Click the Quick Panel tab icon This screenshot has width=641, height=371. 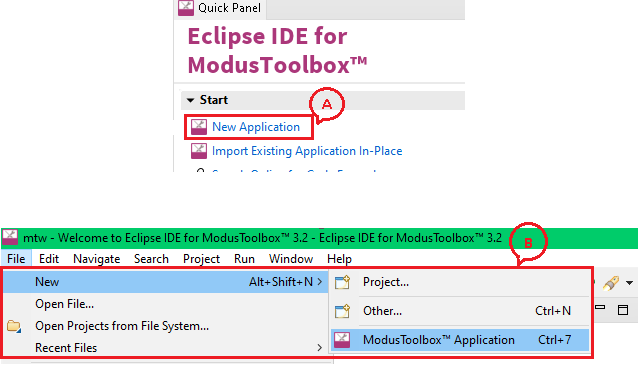(186, 8)
